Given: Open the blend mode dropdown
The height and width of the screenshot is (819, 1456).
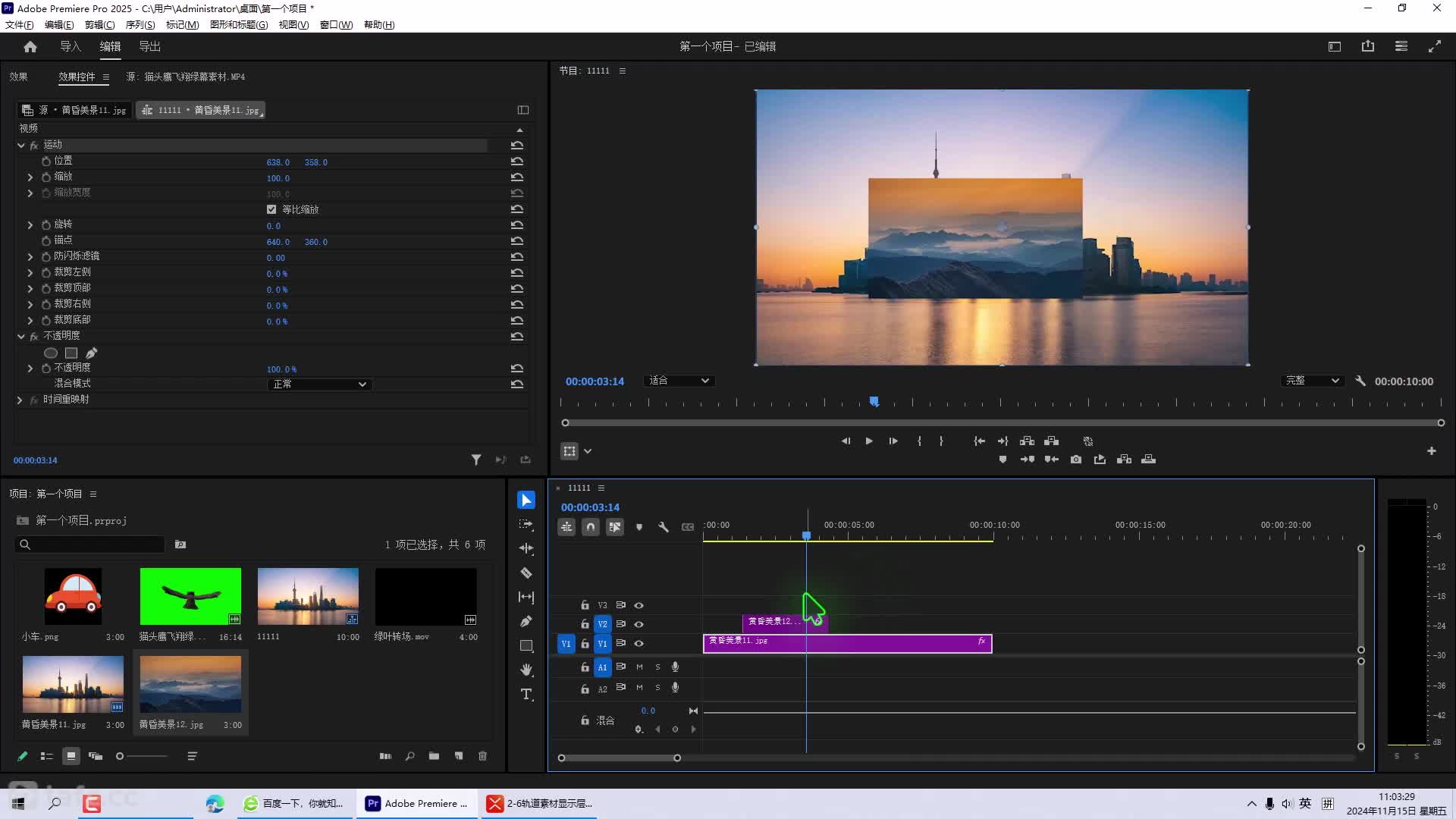Looking at the screenshot, I should (319, 384).
